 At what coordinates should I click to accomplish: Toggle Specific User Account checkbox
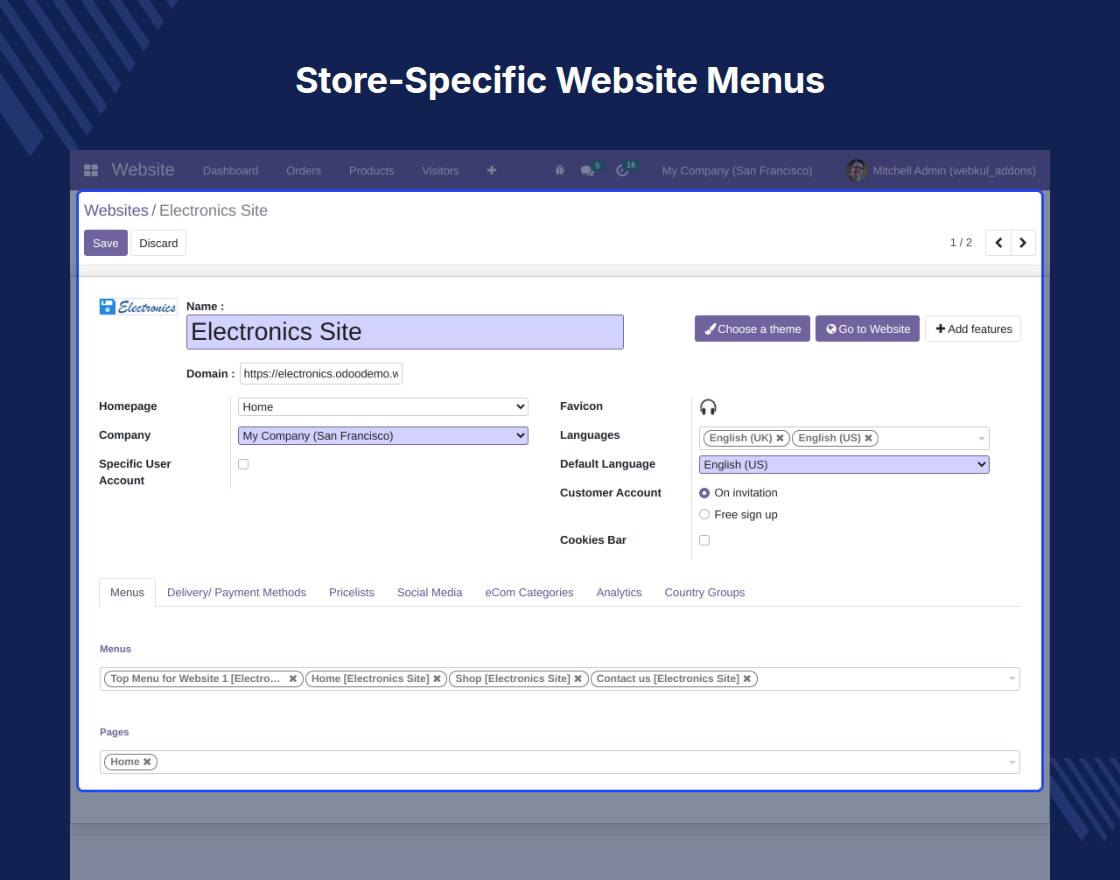[244, 464]
